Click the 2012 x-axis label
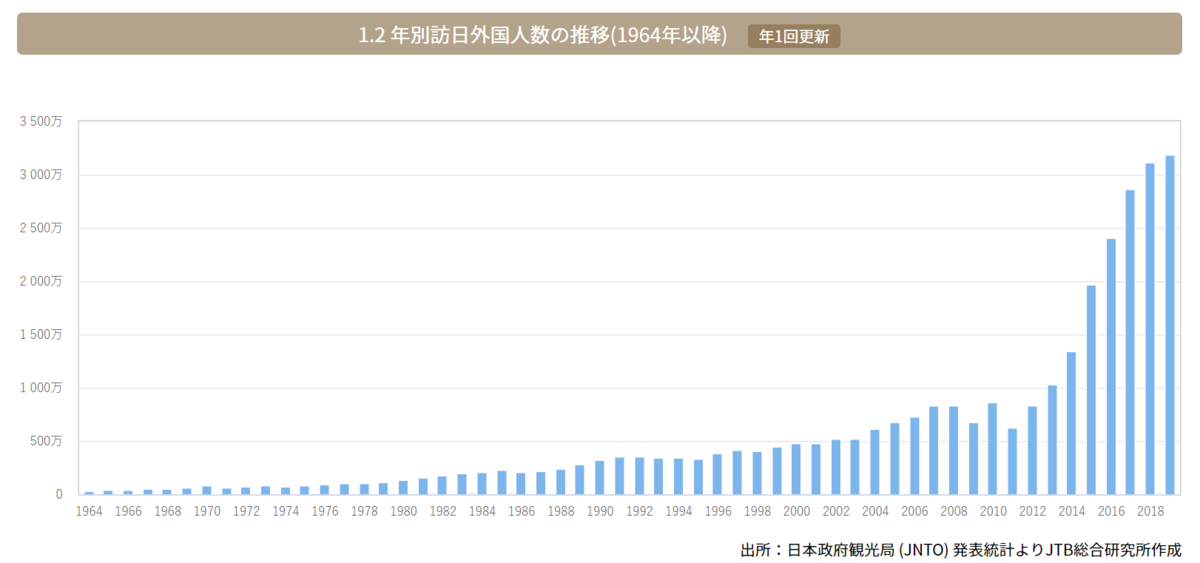The image size is (1200, 563). click(x=1032, y=511)
